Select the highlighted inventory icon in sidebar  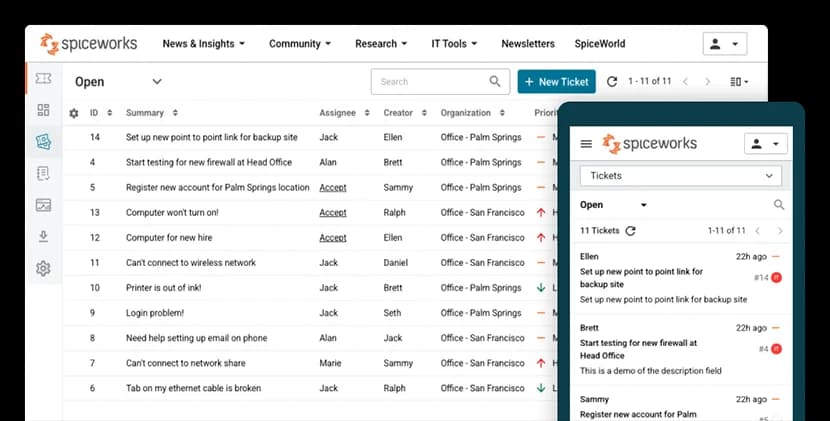(43, 141)
